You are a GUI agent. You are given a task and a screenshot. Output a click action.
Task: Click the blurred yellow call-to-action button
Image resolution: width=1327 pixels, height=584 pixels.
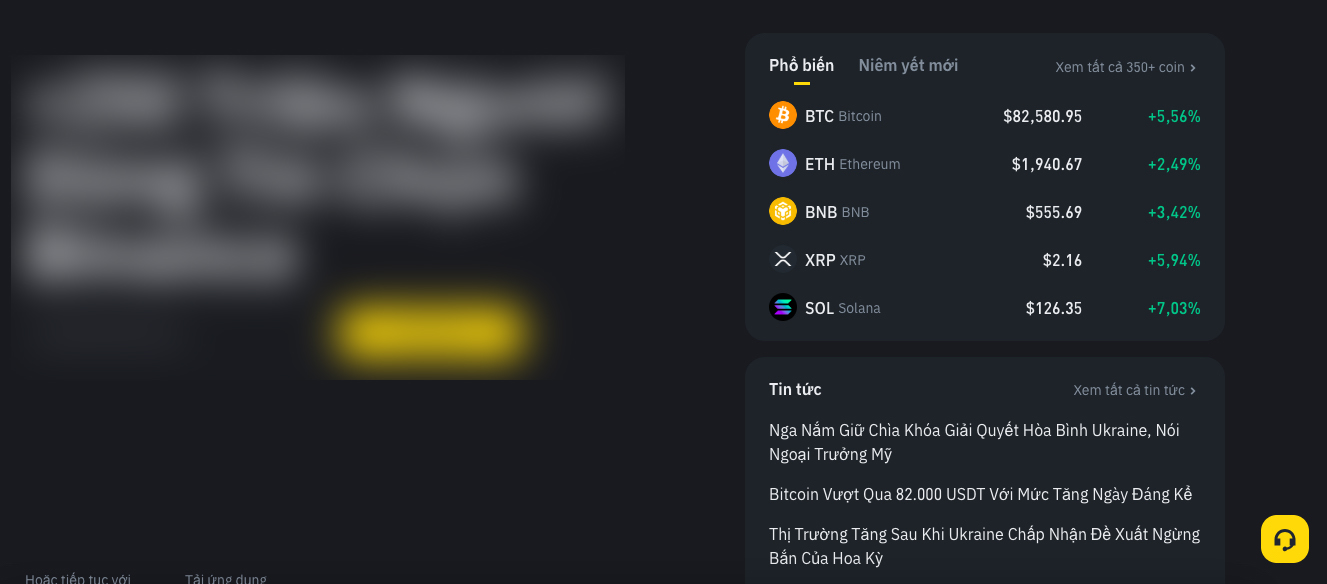click(x=431, y=332)
